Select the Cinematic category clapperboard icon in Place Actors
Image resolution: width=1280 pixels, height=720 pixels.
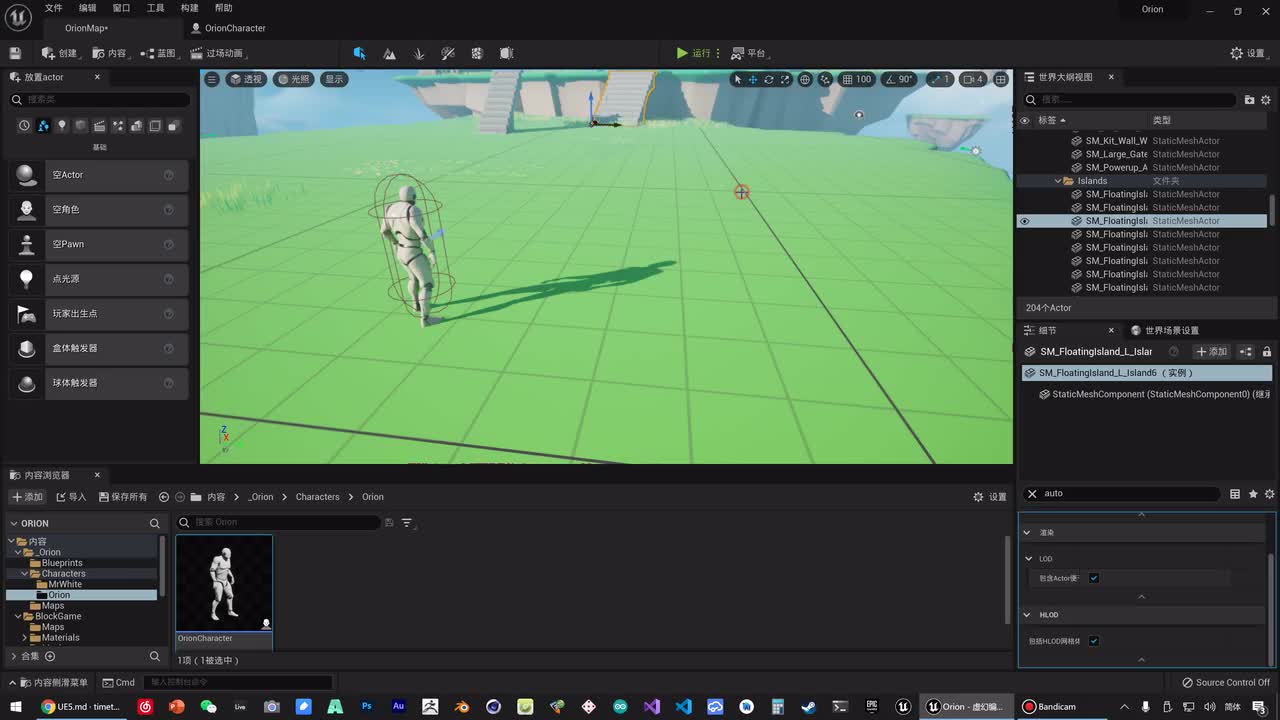coord(99,126)
